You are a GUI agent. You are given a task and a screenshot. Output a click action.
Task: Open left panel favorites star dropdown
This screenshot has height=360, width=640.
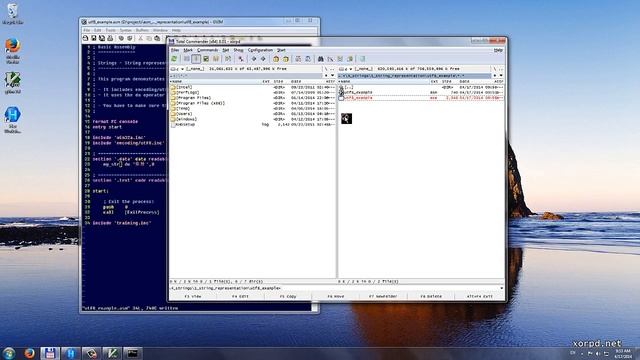(326, 76)
